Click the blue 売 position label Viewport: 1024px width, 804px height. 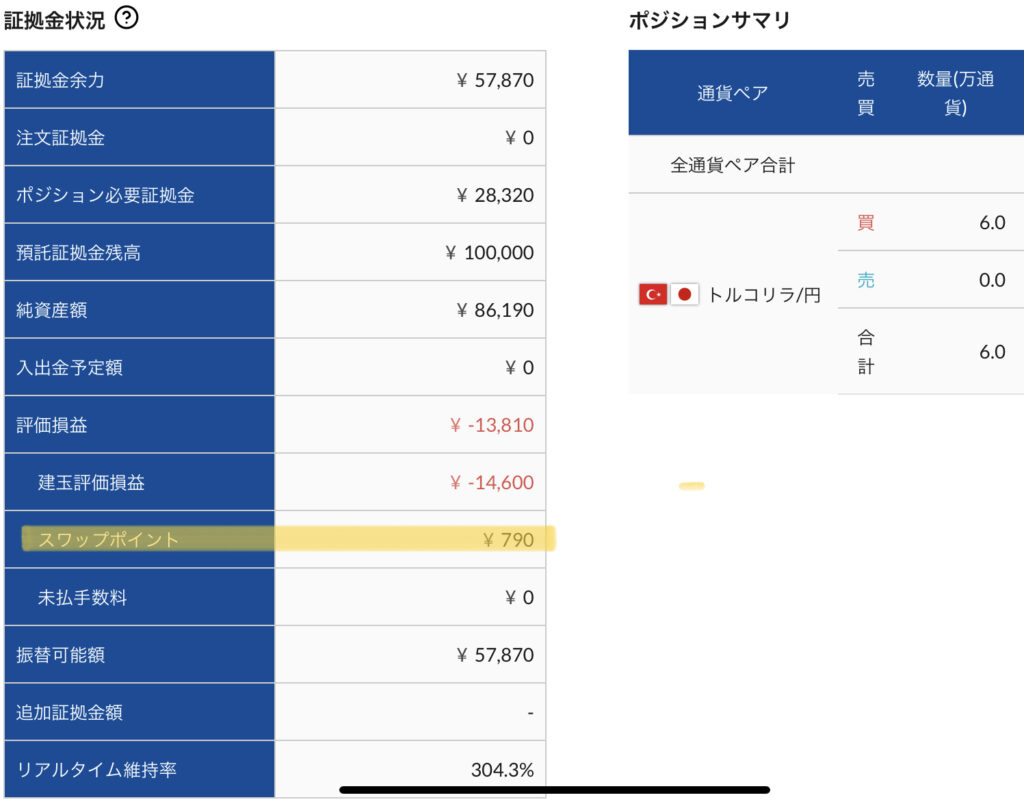coord(866,281)
